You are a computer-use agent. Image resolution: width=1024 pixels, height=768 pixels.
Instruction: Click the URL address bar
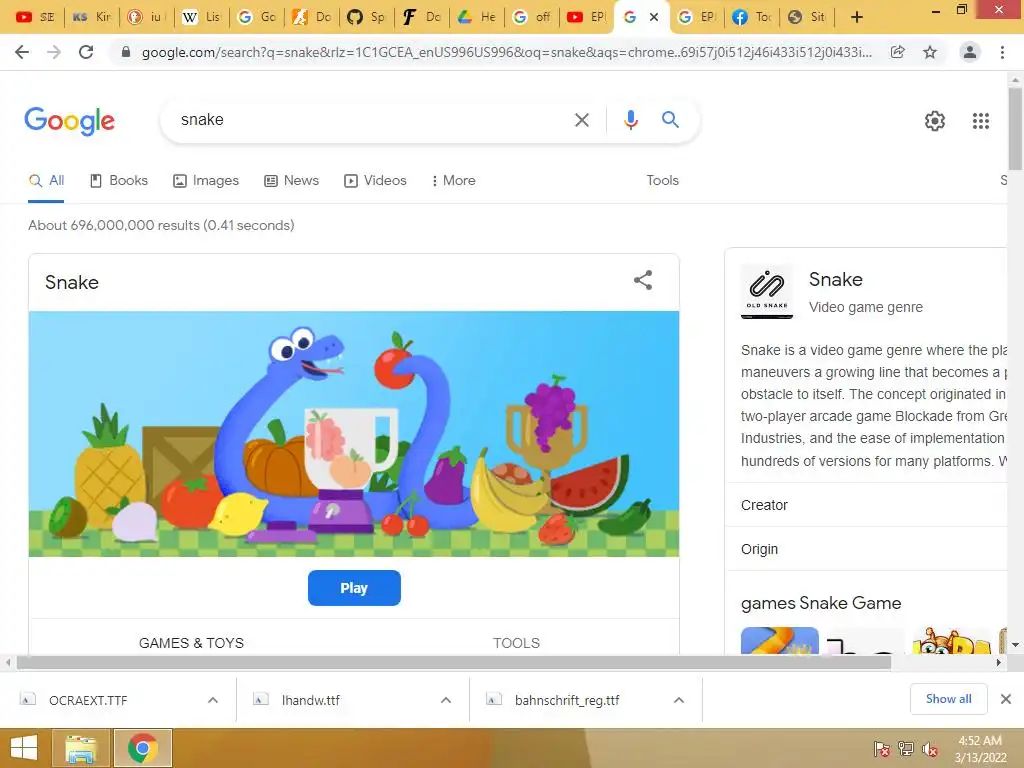click(x=506, y=52)
